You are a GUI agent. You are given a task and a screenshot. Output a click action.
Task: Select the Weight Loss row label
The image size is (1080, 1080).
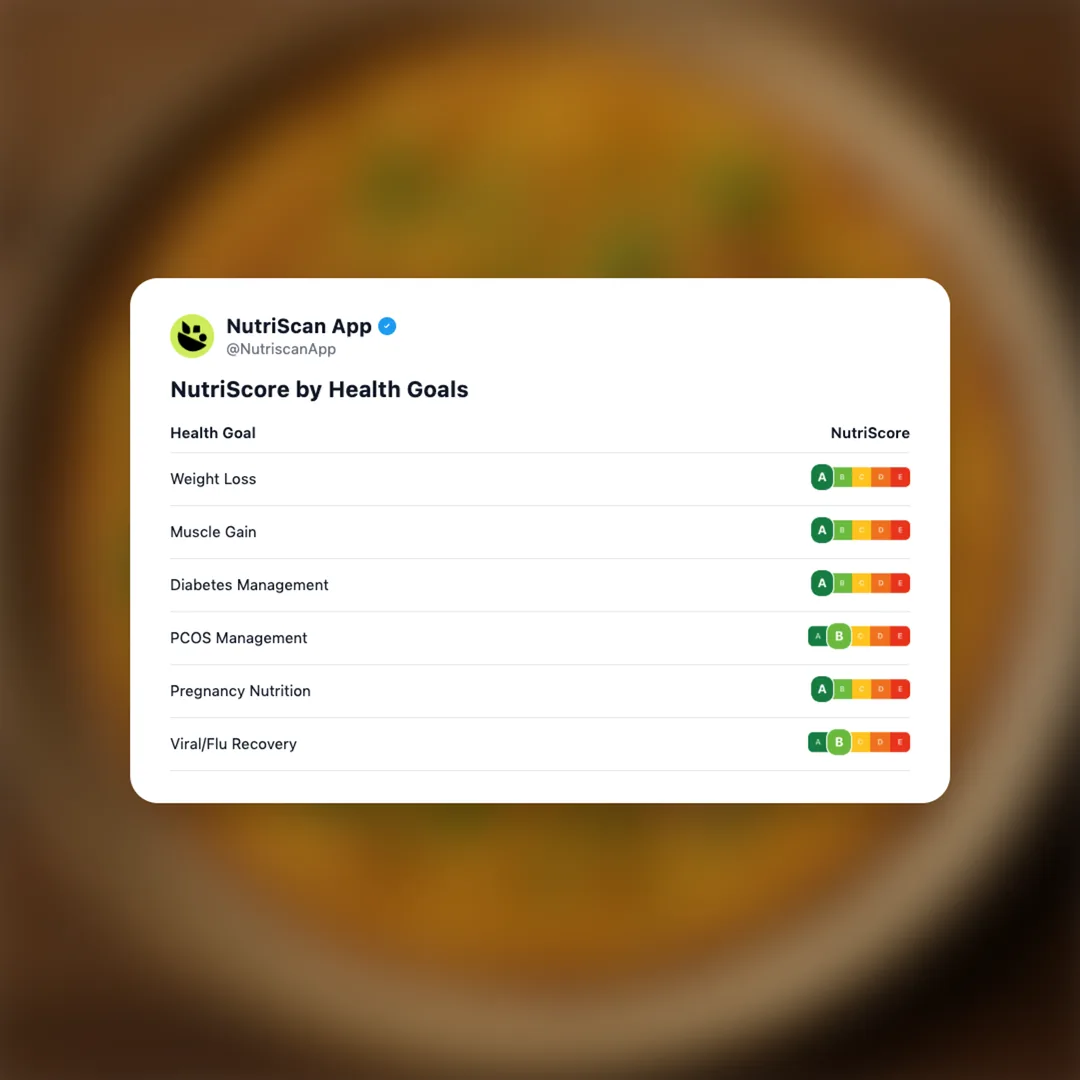click(x=213, y=479)
